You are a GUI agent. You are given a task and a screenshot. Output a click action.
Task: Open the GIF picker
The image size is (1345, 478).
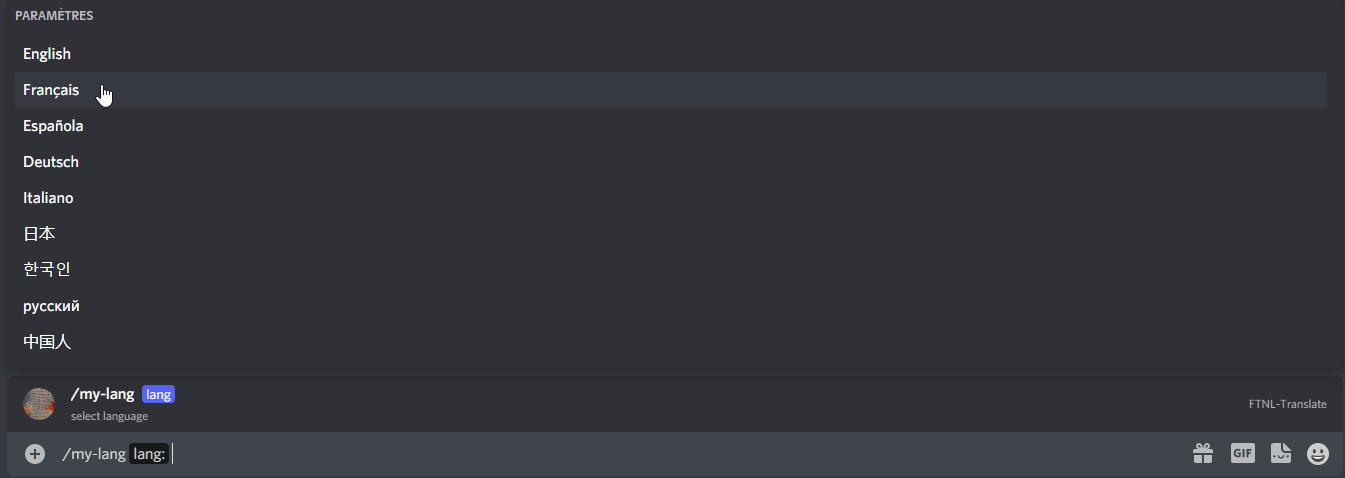click(1242, 453)
